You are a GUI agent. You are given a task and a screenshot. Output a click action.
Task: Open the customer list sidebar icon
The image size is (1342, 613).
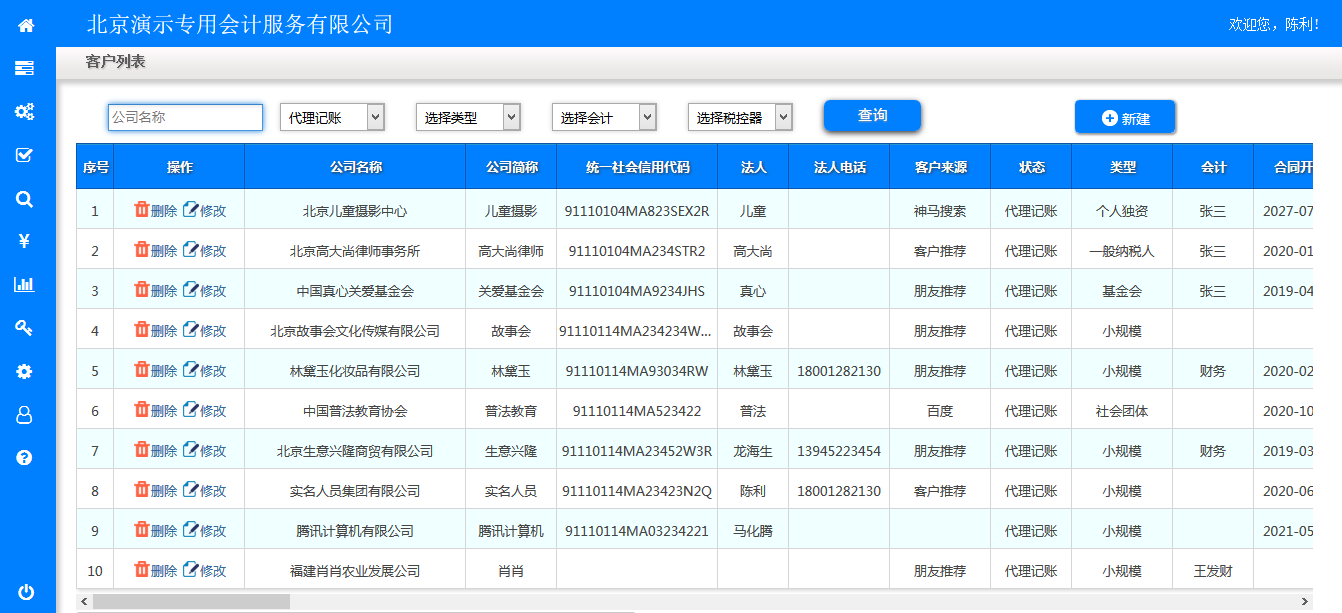(x=25, y=68)
